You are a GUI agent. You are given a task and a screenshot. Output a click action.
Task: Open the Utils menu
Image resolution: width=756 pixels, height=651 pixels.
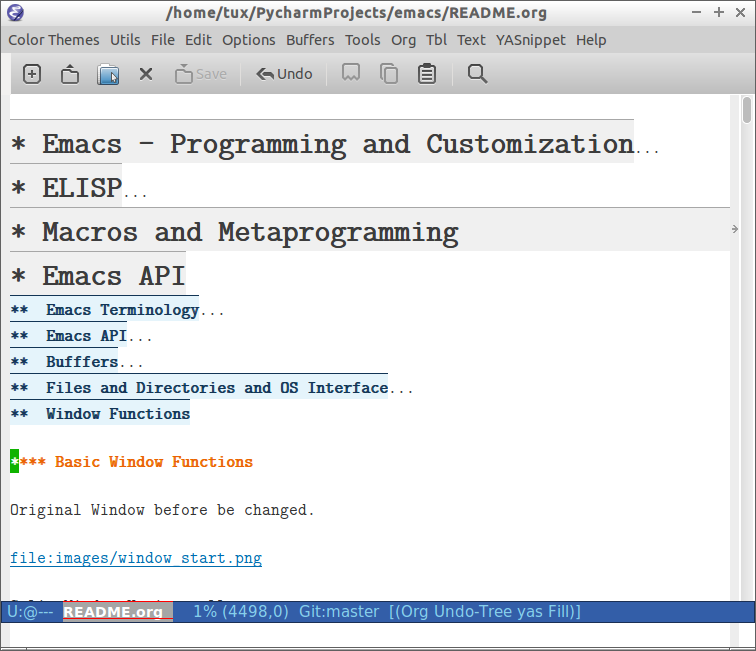pos(125,40)
